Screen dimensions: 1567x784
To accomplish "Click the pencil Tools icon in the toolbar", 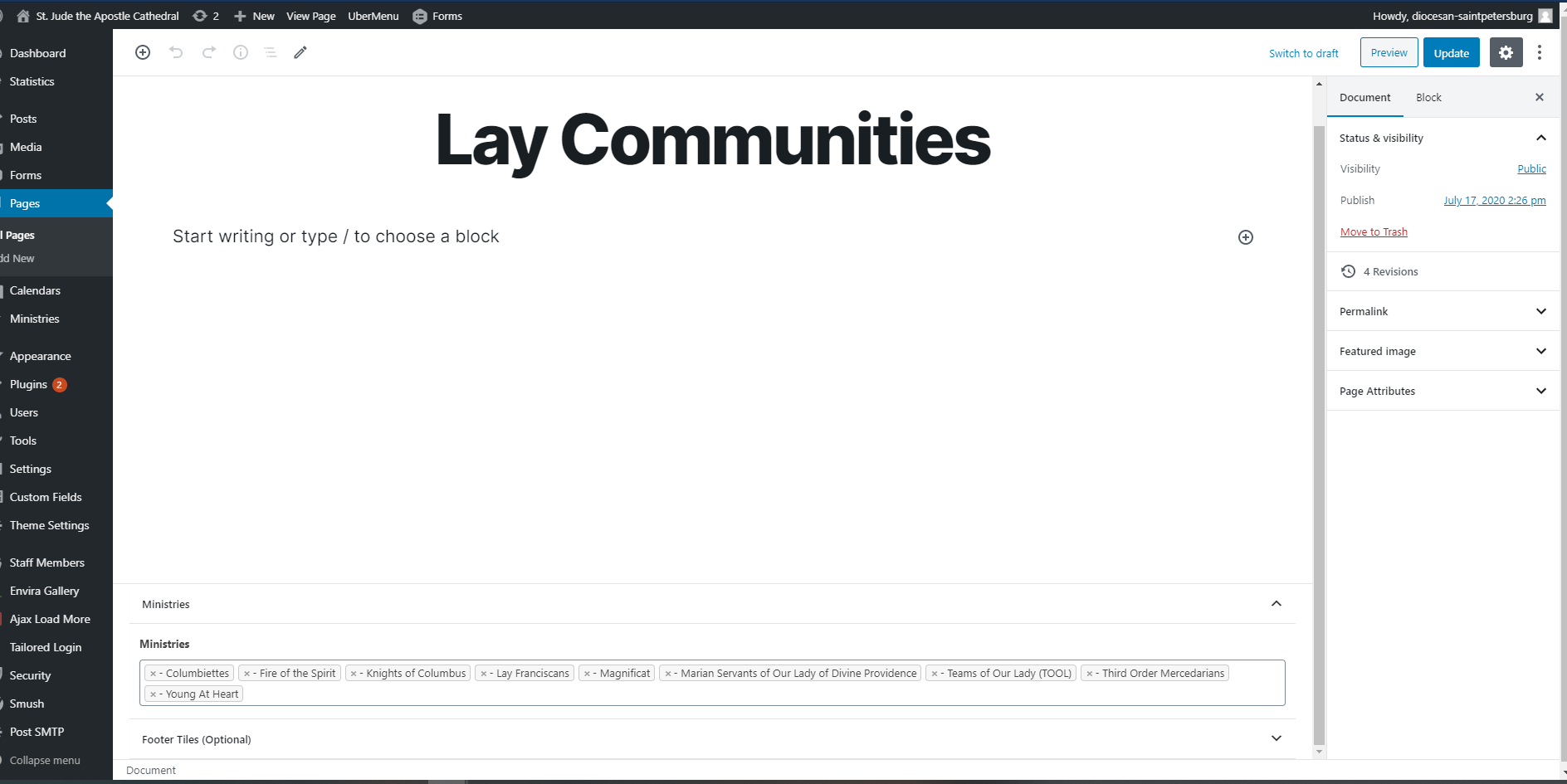I will 300,52.
